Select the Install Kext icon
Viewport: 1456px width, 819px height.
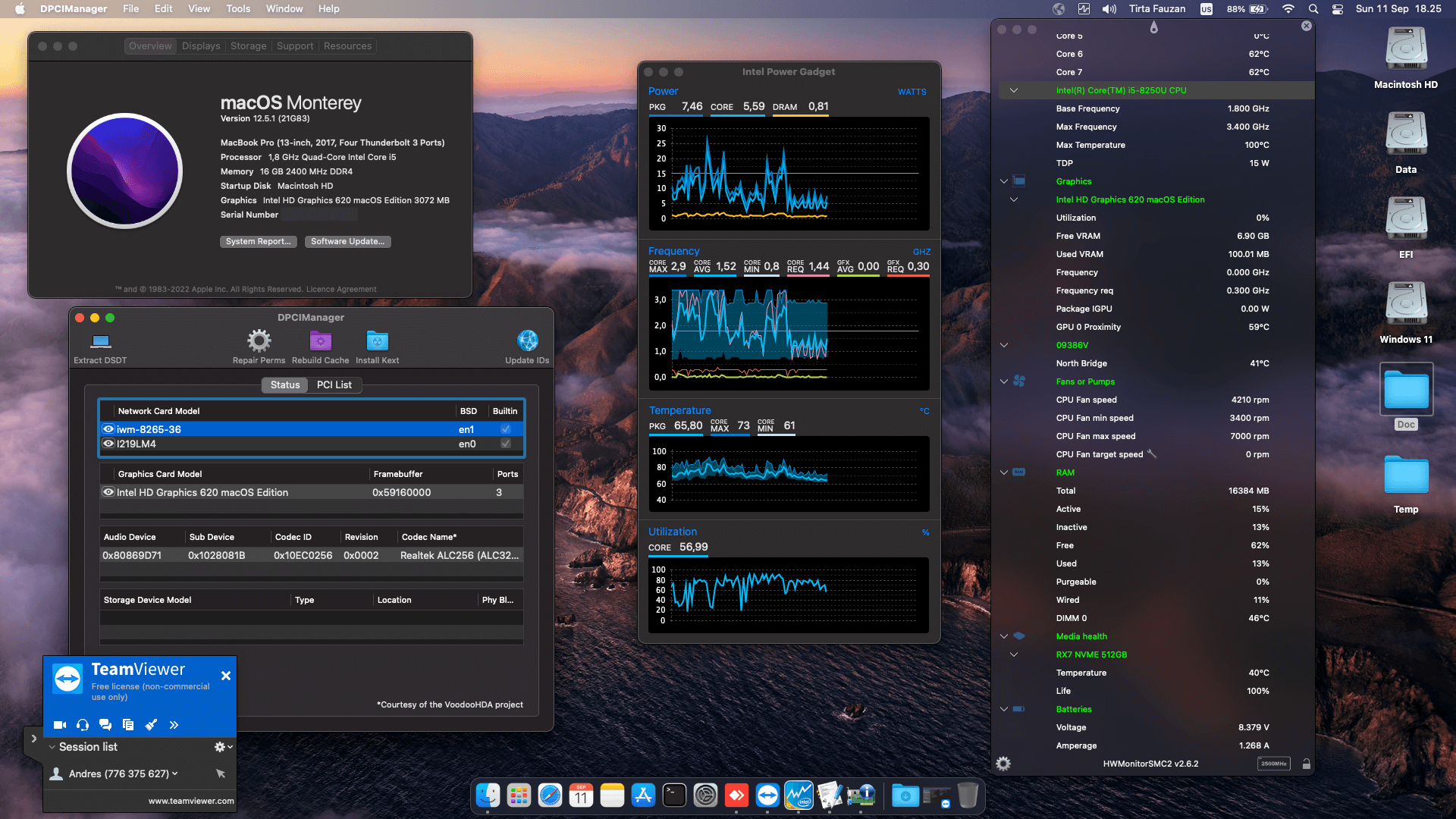(x=377, y=340)
